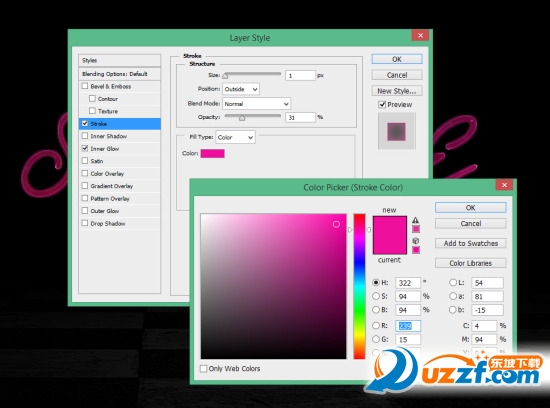Select Blending Options: Default entry

[120, 74]
